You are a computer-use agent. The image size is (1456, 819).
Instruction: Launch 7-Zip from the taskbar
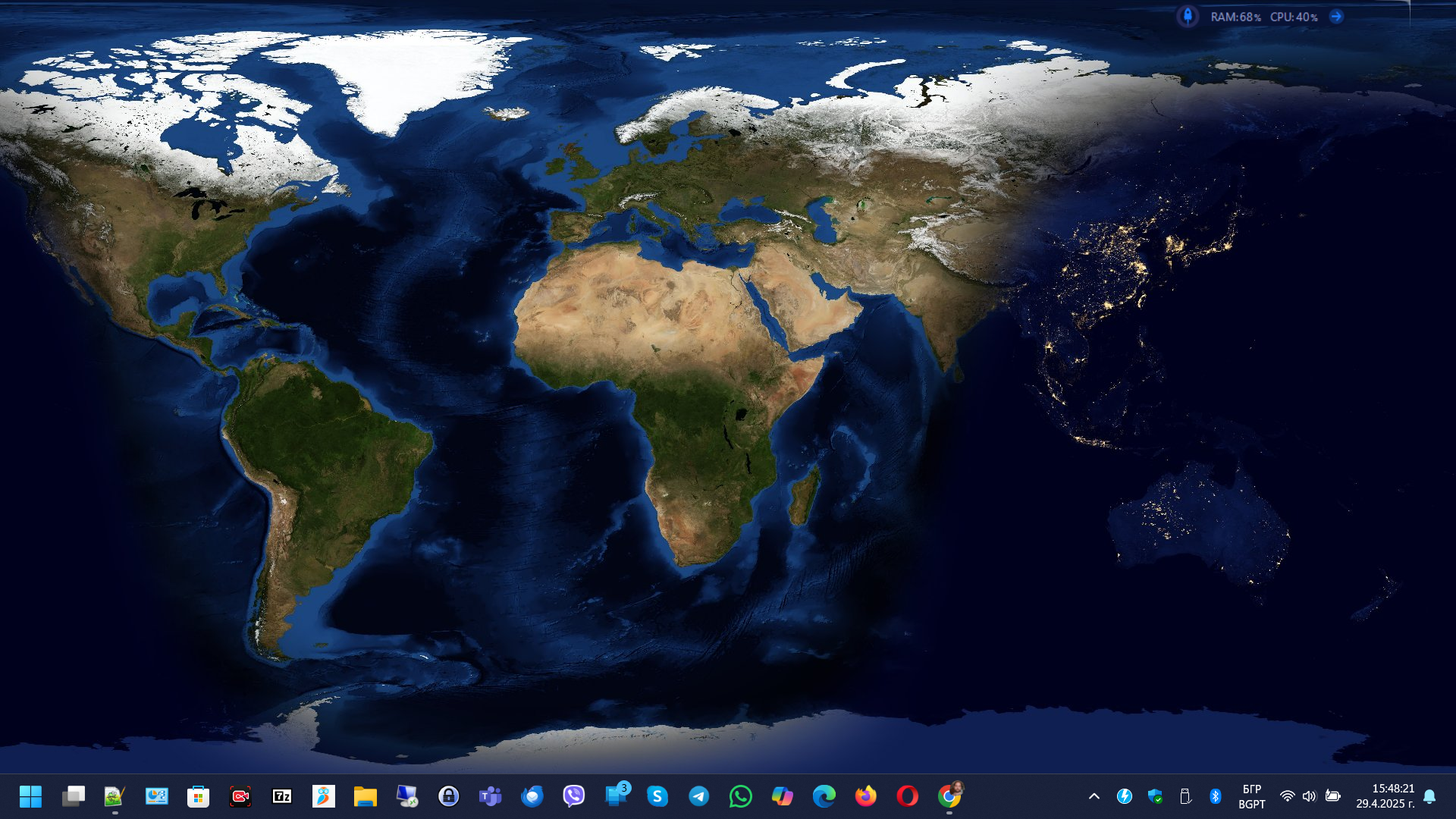(x=282, y=796)
